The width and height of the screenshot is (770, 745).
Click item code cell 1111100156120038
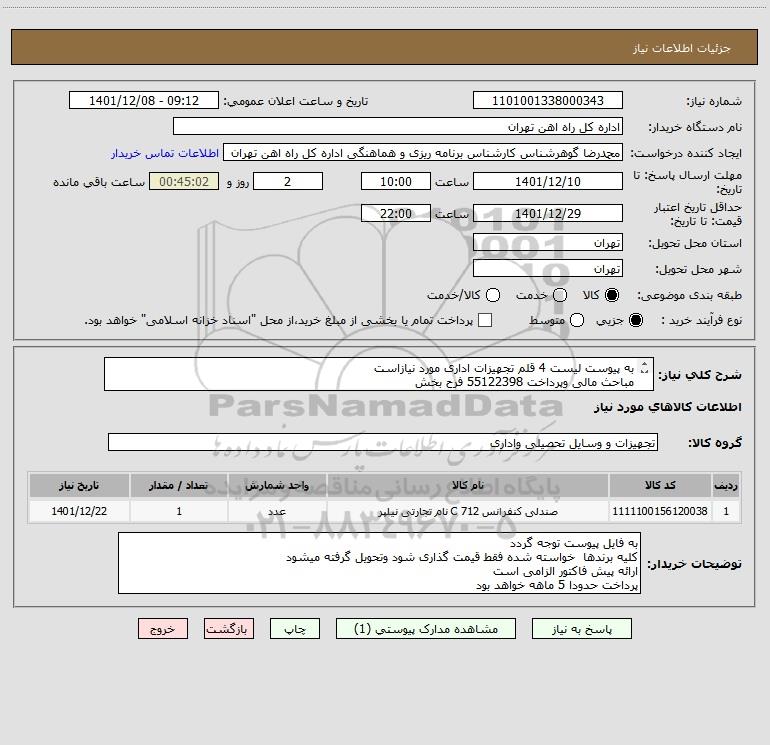tap(660, 511)
